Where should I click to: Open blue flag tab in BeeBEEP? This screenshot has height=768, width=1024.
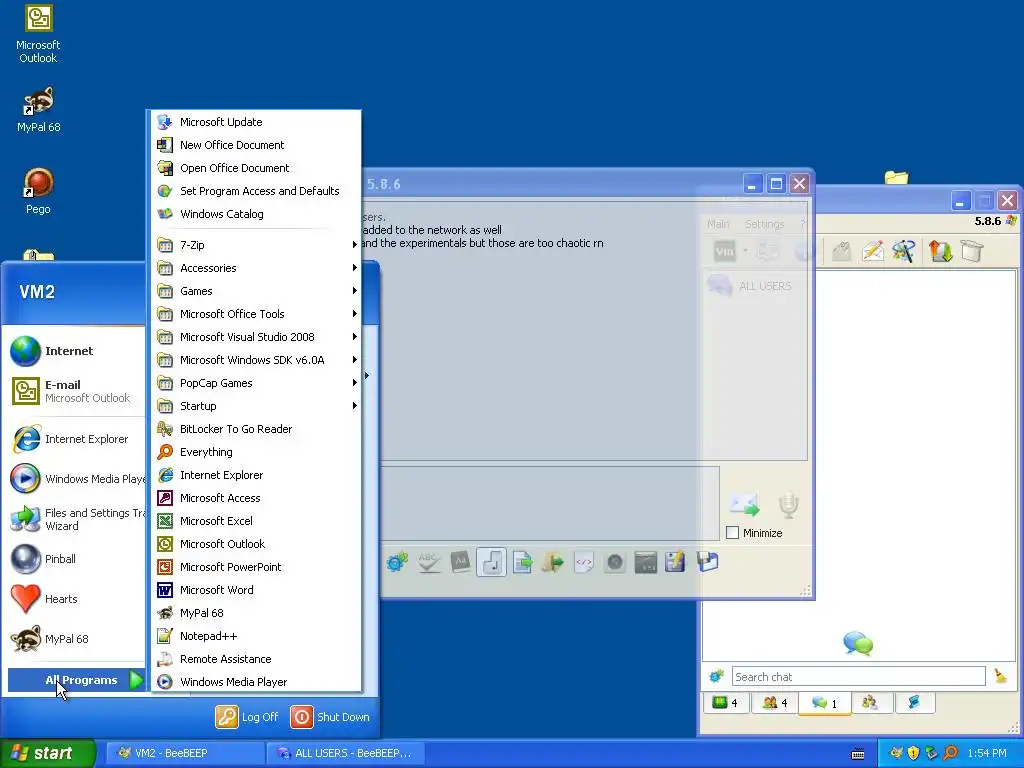(x=914, y=703)
